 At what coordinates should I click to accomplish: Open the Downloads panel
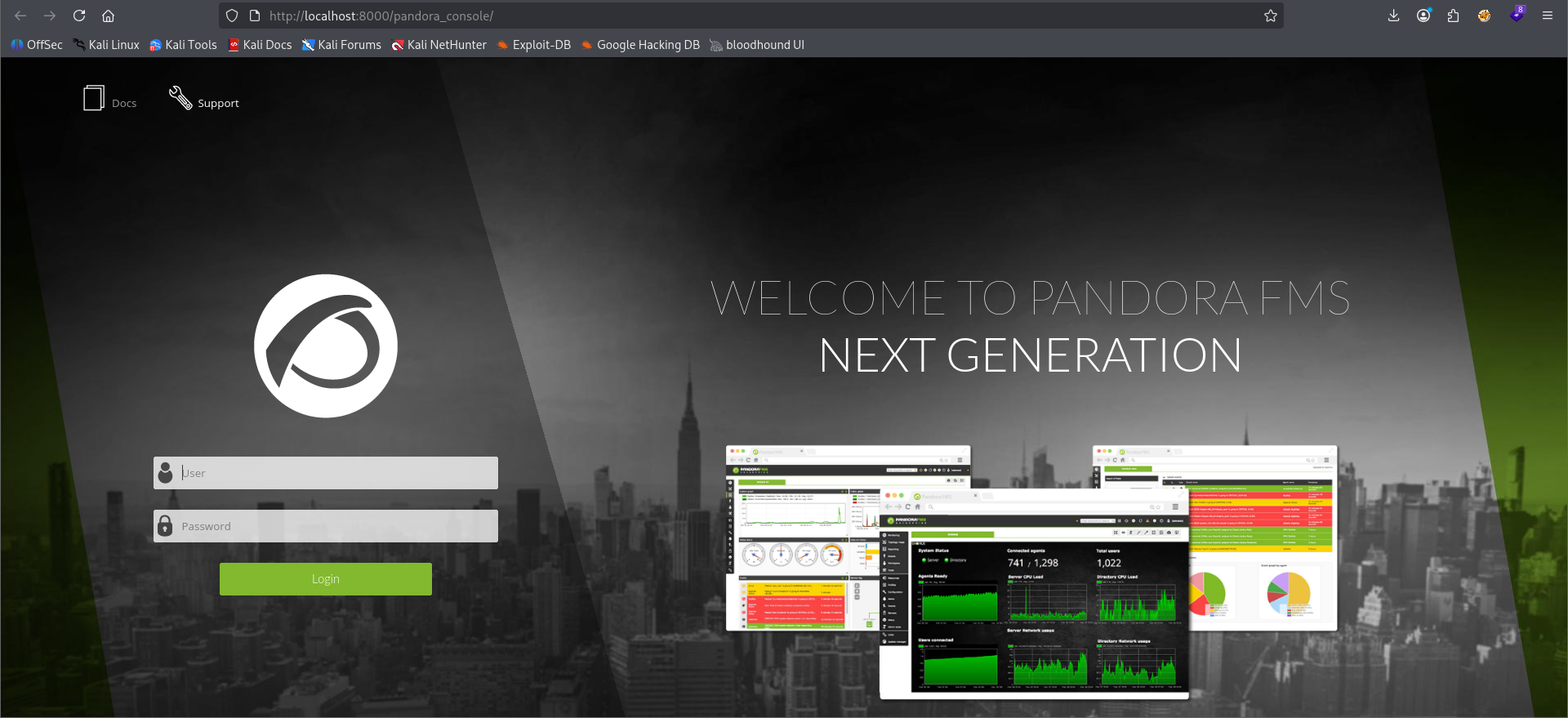tap(1394, 16)
